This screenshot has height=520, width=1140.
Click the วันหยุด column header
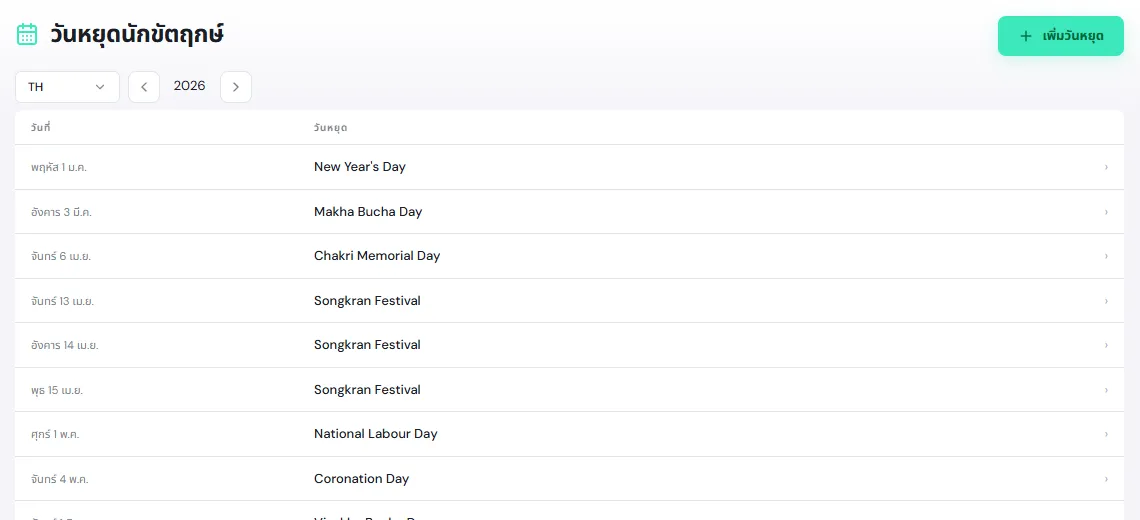[331, 128]
